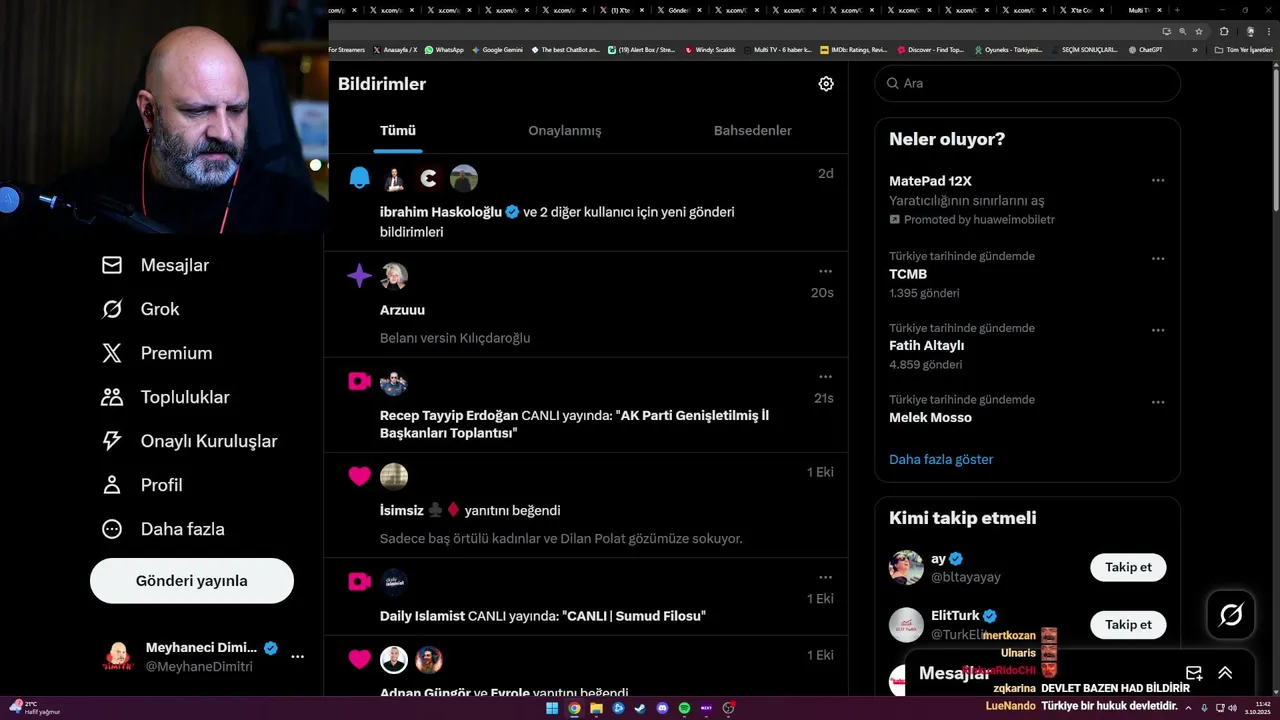This screenshot has width=1280, height=720.
Task: Follow ElitTurk with Takip et button
Action: pyautogui.click(x=1128, y=625)
